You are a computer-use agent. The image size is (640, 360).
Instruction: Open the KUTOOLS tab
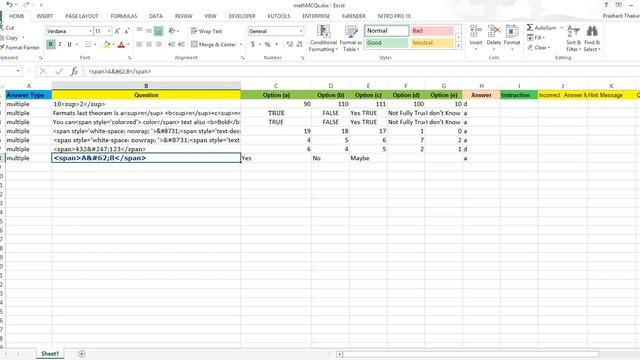[278, 16]
